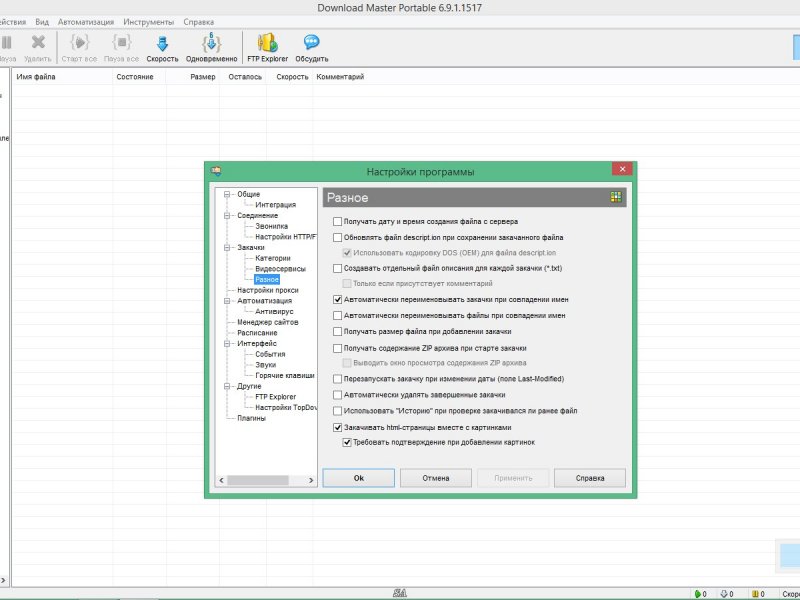Viewport: 800px width, 600px height.
Task: Select Видеосервисы in the settings tree
Action: pos(280,269)
